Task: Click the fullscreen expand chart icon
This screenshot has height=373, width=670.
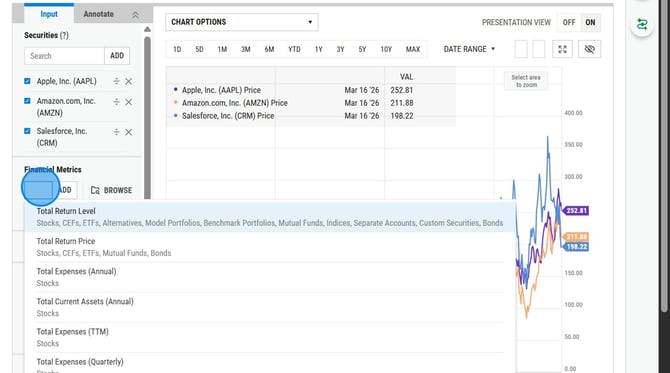Action: coord(562,49)
